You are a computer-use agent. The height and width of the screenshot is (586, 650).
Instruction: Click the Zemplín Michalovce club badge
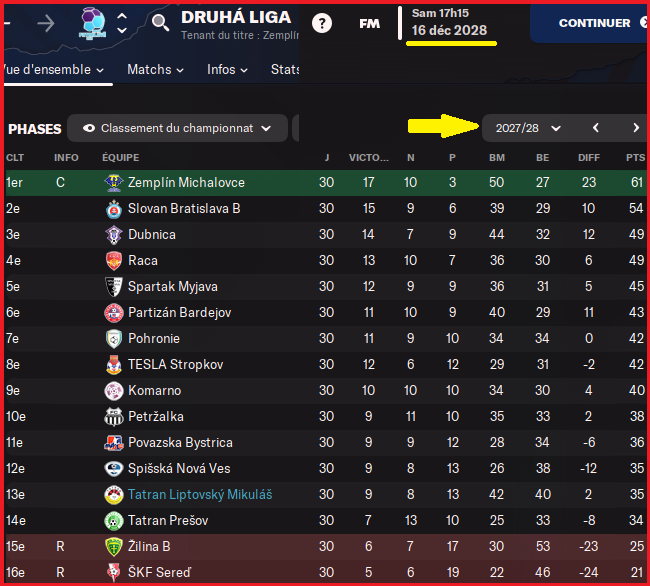click(x=113, y=183)
